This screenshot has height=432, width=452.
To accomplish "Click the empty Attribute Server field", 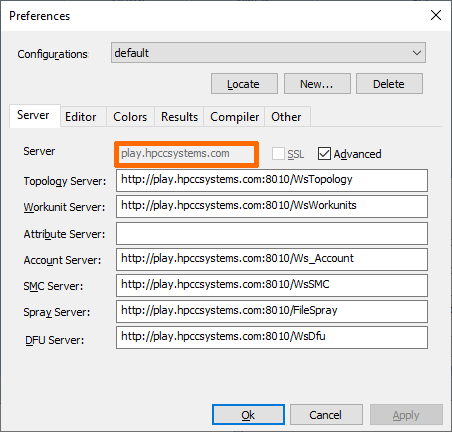I will point(272,233).
